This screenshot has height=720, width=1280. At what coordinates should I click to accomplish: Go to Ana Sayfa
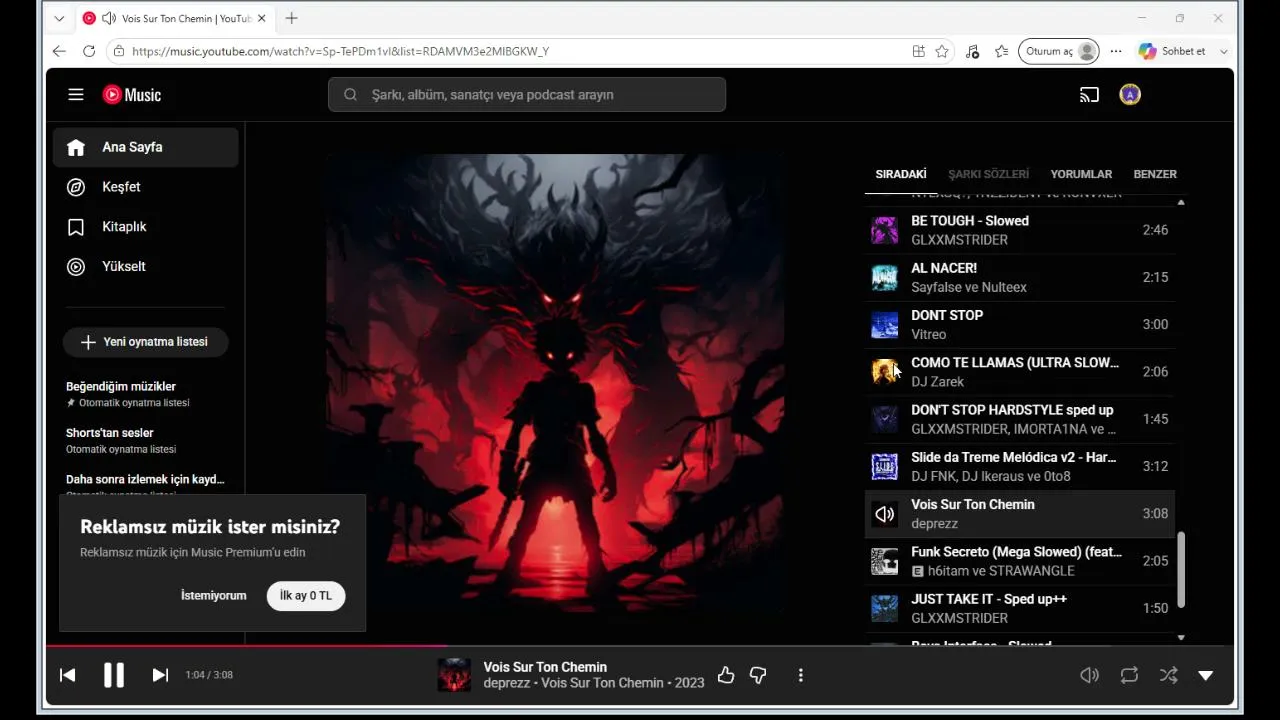pos(146,147)
